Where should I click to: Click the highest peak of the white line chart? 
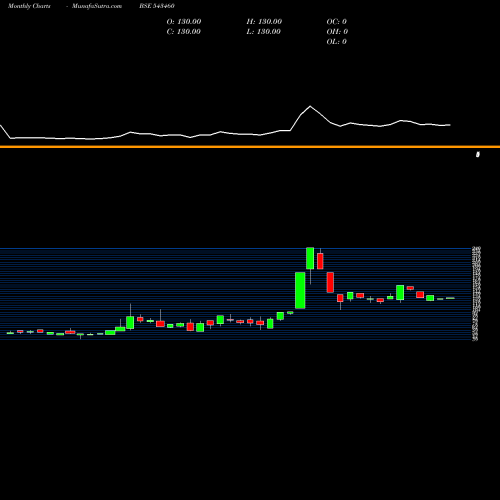click(x=310, y=106)
